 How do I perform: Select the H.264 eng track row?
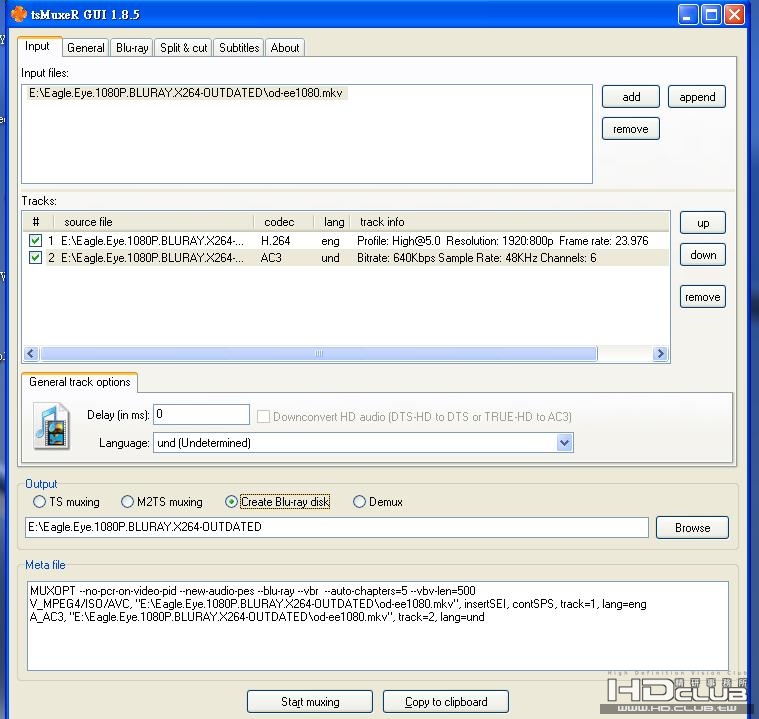[346, 241]
